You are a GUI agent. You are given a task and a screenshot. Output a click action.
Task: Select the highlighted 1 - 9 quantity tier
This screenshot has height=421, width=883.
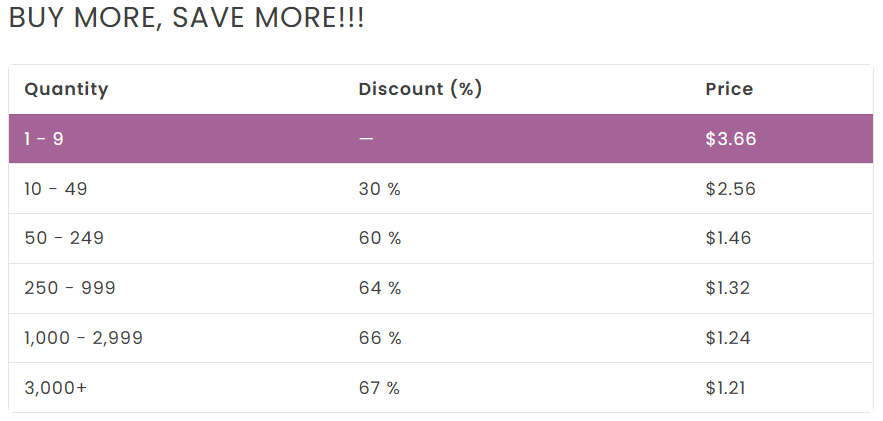pos(44,139)
